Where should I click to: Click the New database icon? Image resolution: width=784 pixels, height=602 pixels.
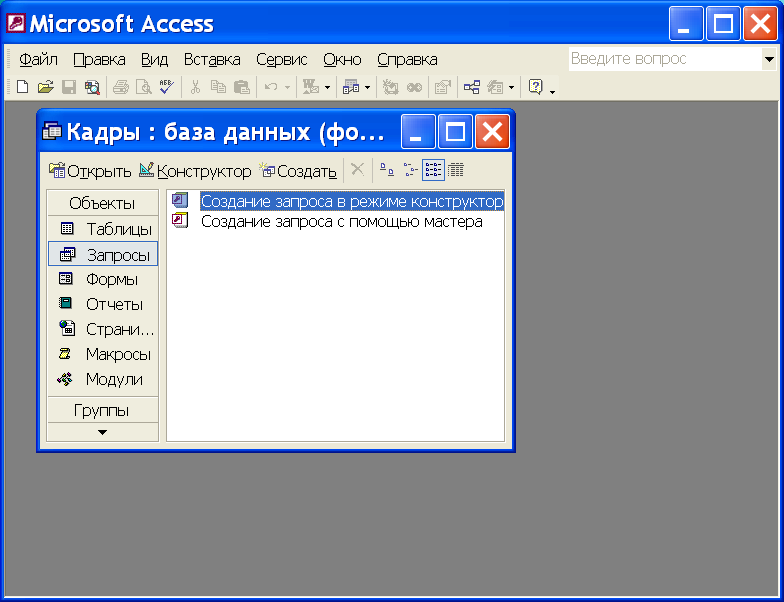(22, 88)
